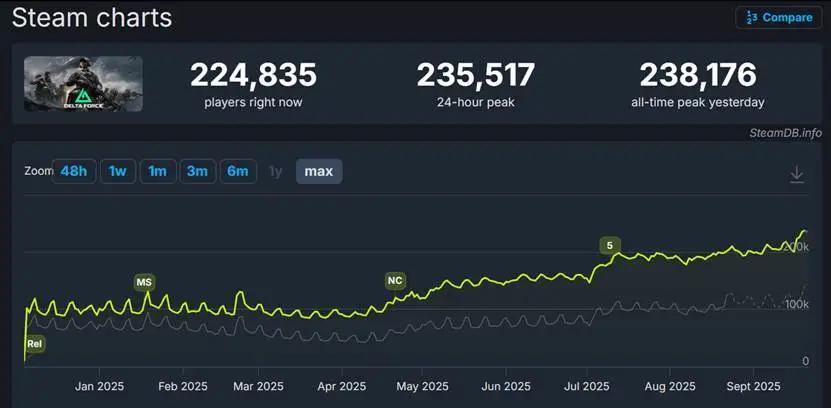Screen dimensions: 831x408
Task: Open the chart download menu icon
Action: (796, 174)
